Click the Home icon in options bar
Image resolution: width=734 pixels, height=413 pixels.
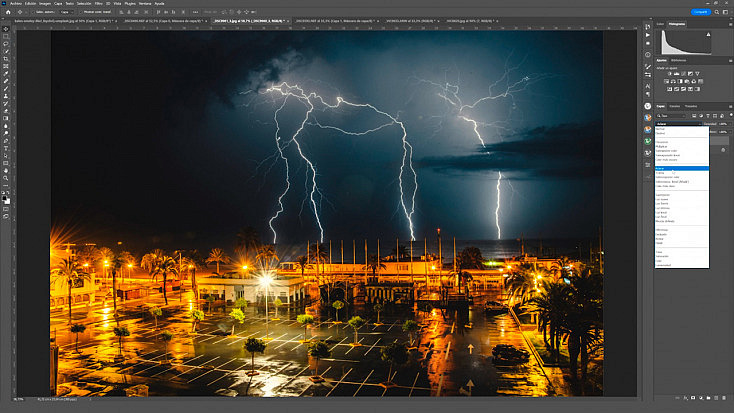[7, 12]
